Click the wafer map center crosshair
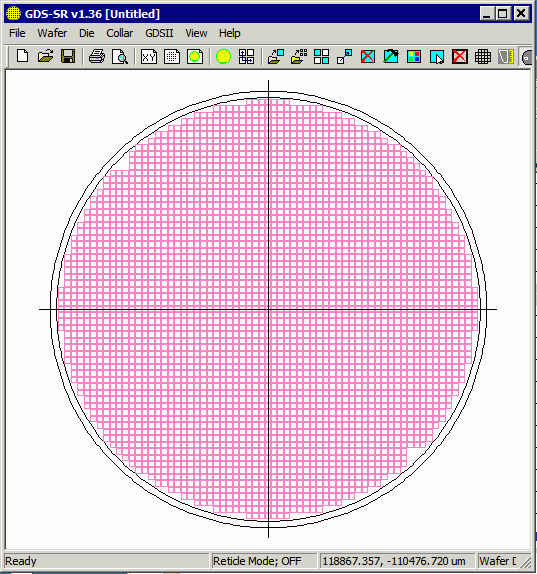 coord(268,309)
